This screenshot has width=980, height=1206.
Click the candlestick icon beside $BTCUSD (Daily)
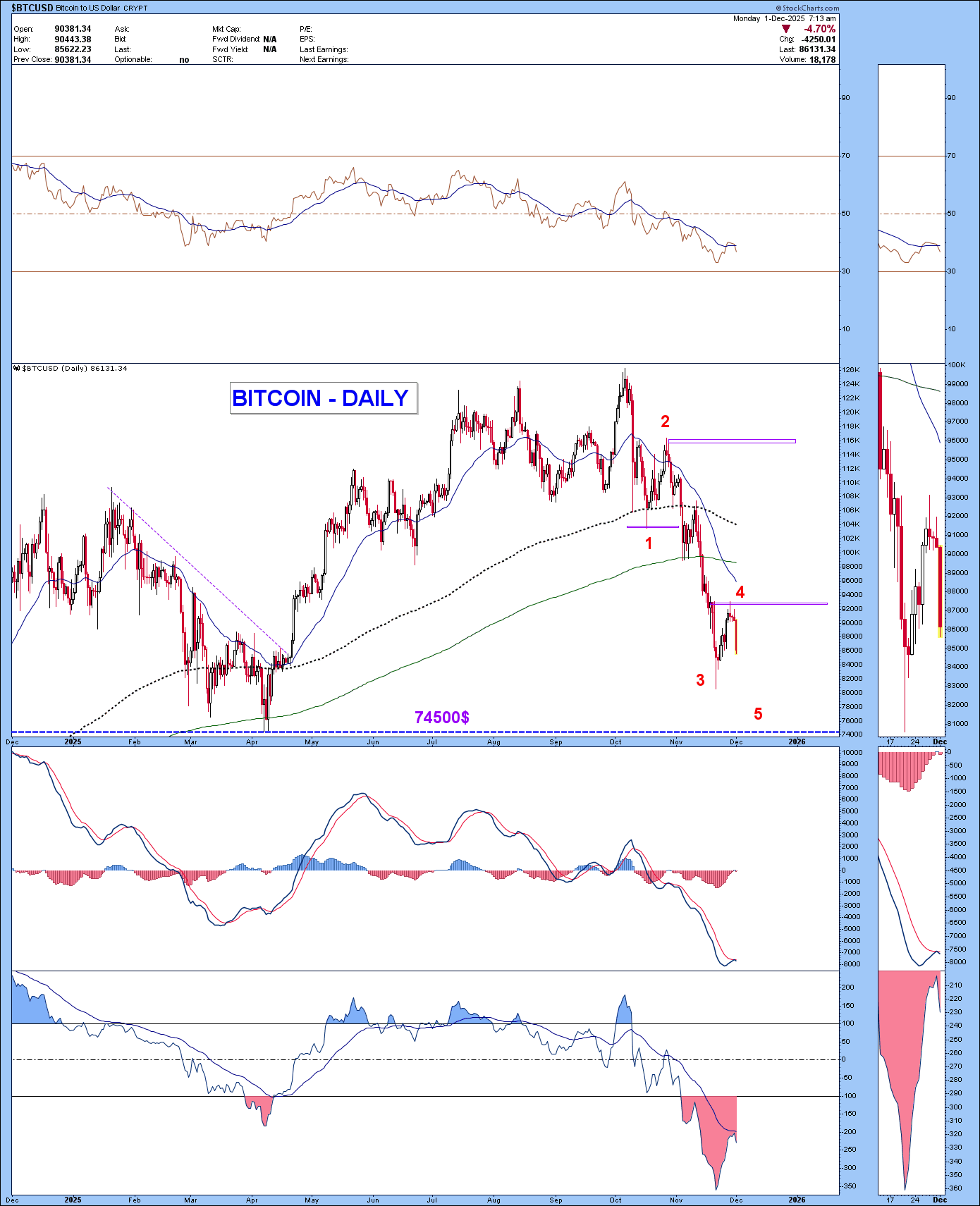click(18, 368)
